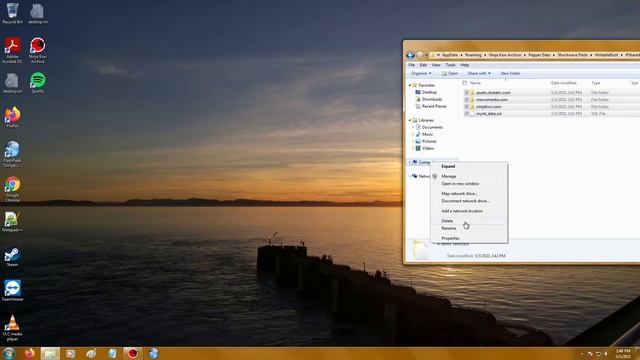Switch to File Explorer in the taskbar
Viewport: 640px width, 360px height.
pos(50,353)
